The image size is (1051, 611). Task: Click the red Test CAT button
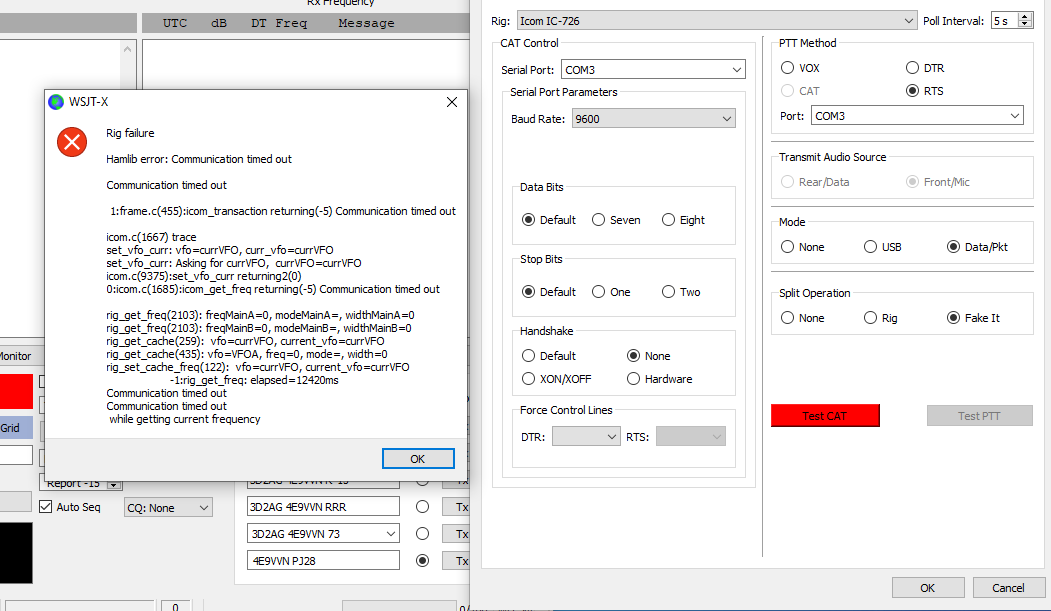tap(825, 415)
